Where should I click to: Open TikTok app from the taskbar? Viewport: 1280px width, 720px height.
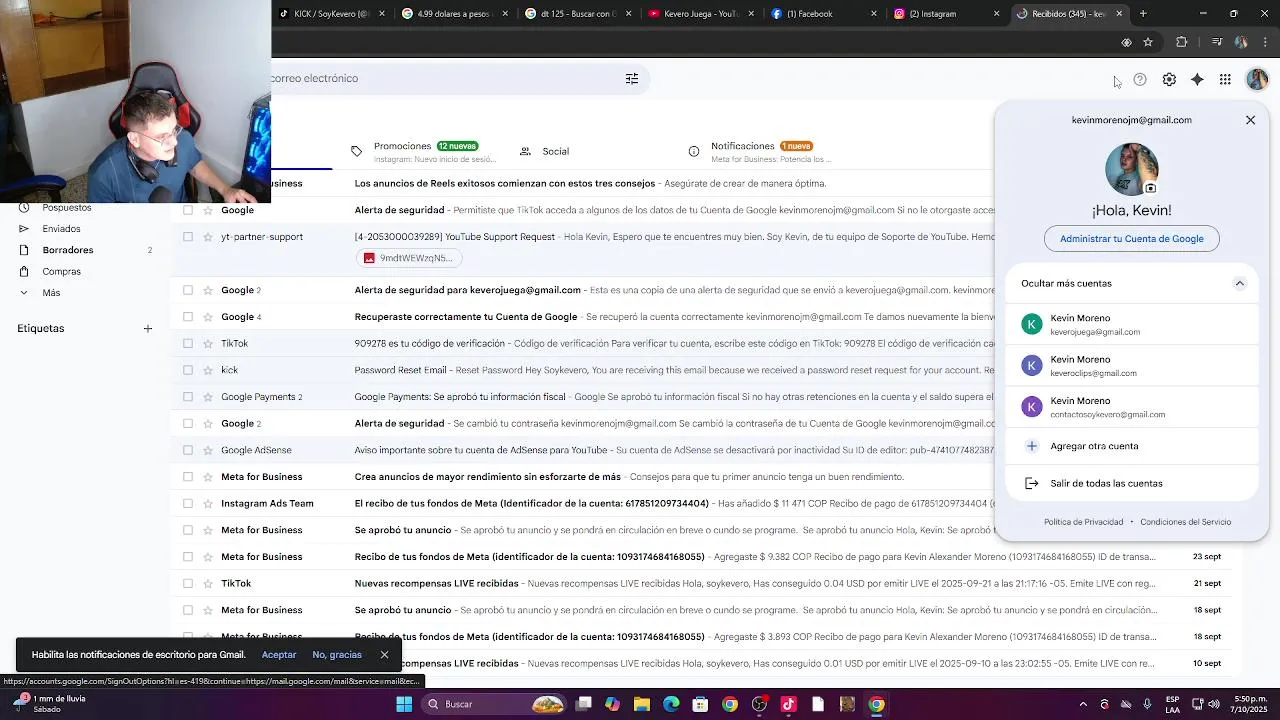(x=788, y=704)
